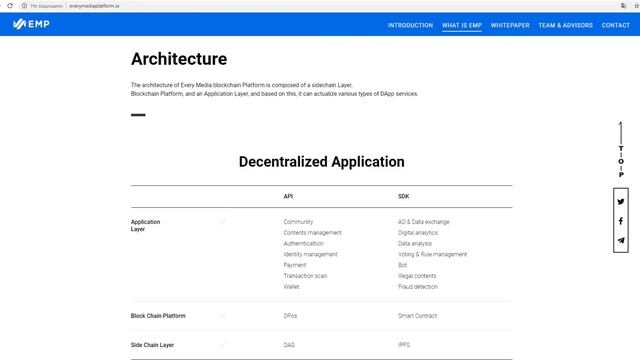Click the Identity management entry
This screenshot has width=640, height=360.
click(311, 254)
